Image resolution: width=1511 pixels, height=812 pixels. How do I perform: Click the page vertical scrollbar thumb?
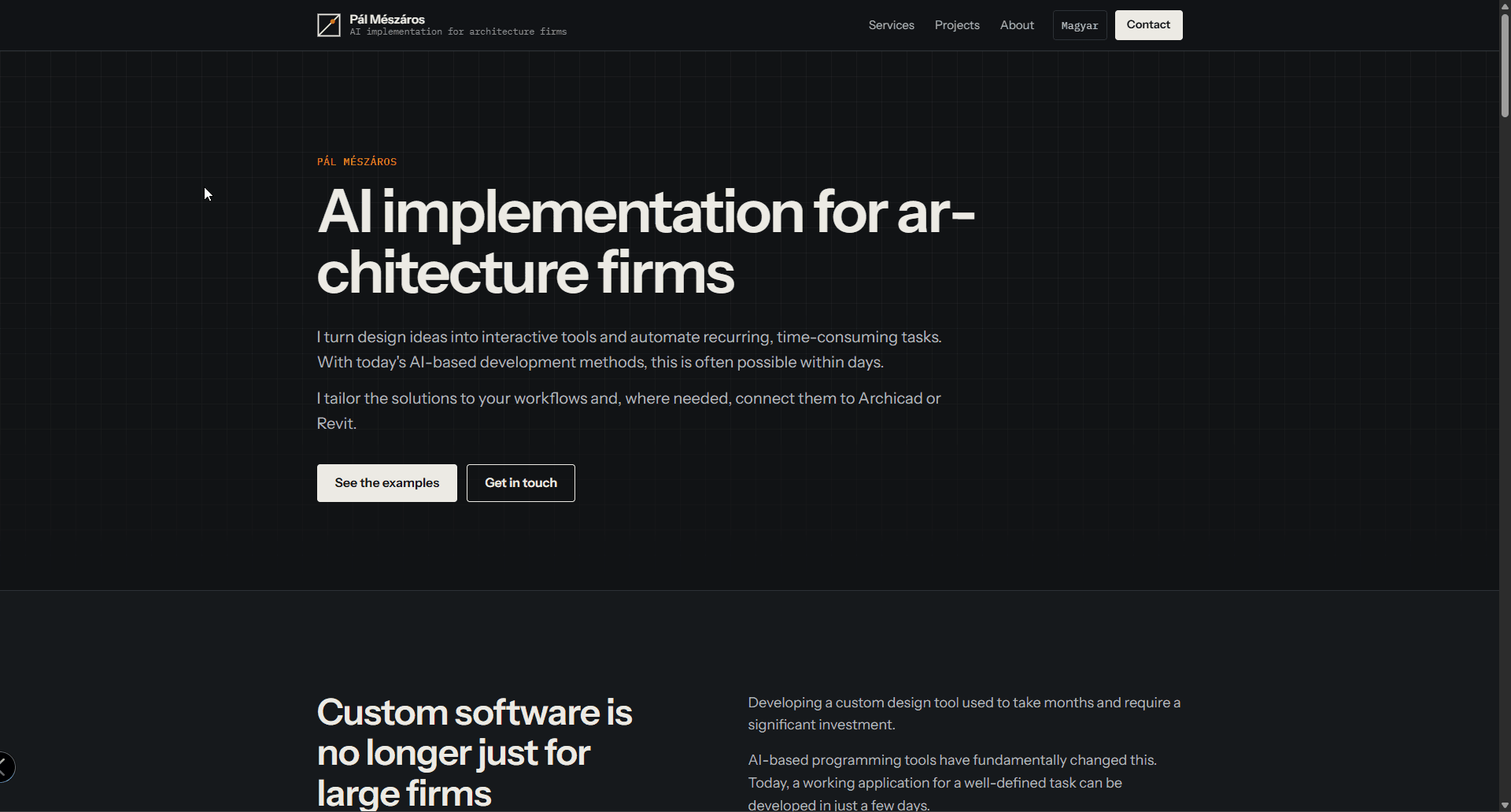pyautogui.click(x=1505, y=65)
